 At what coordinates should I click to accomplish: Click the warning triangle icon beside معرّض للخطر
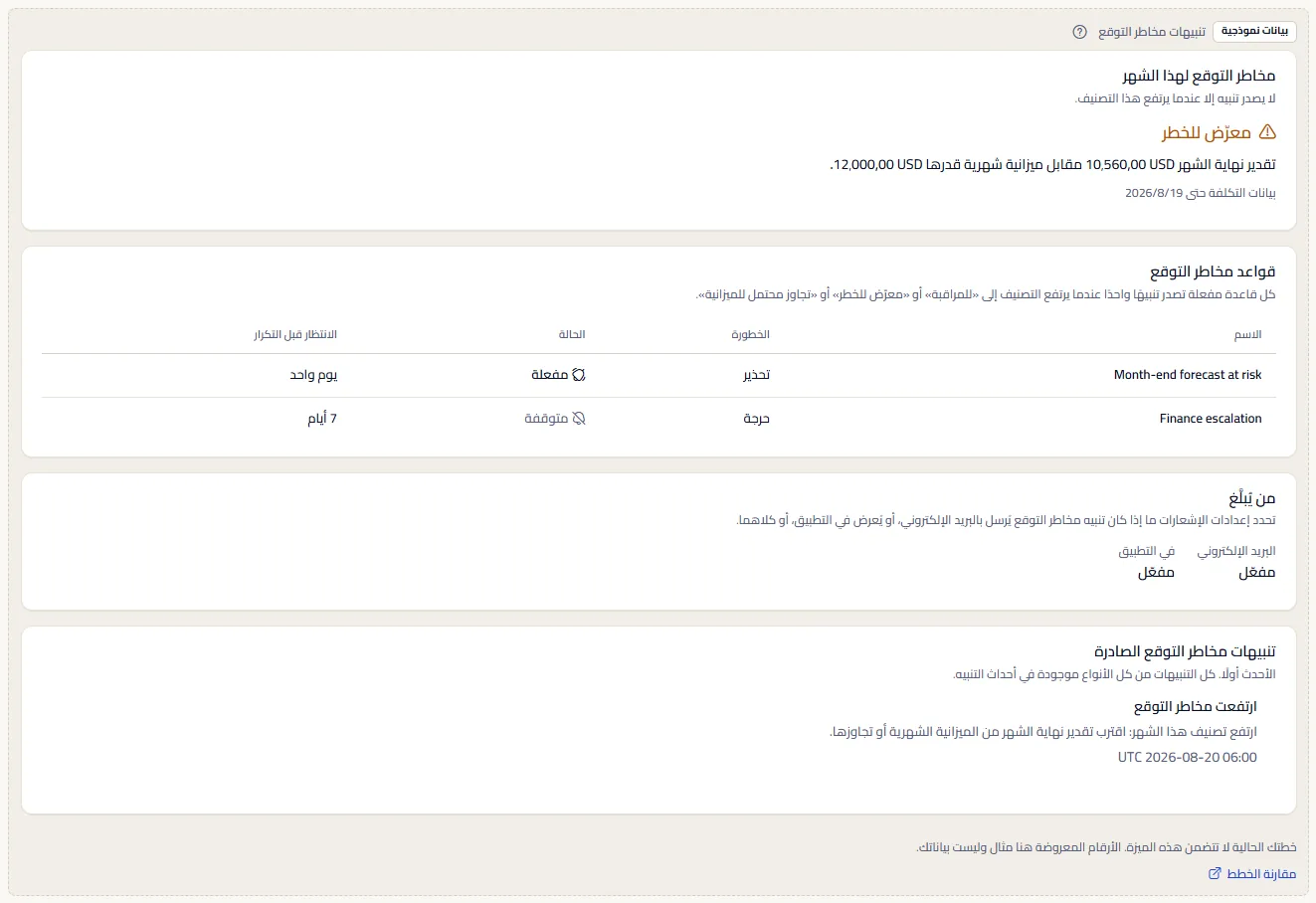(x=1267, y=132)
